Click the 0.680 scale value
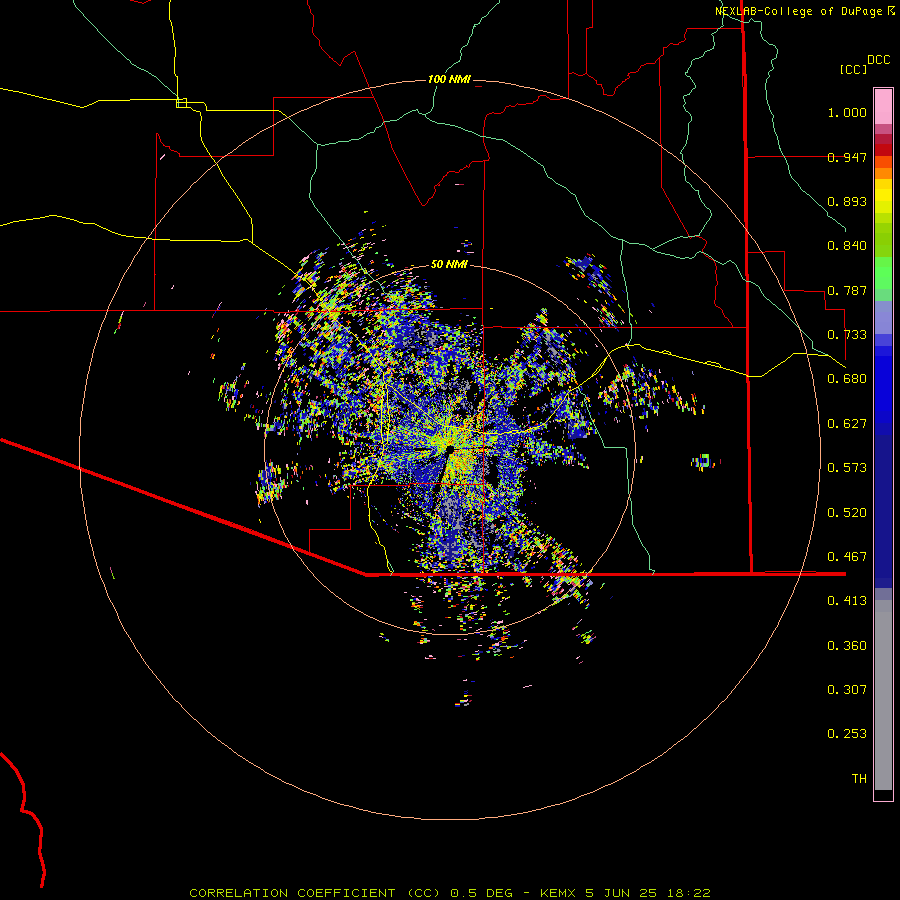 click(x=847, y=379)
